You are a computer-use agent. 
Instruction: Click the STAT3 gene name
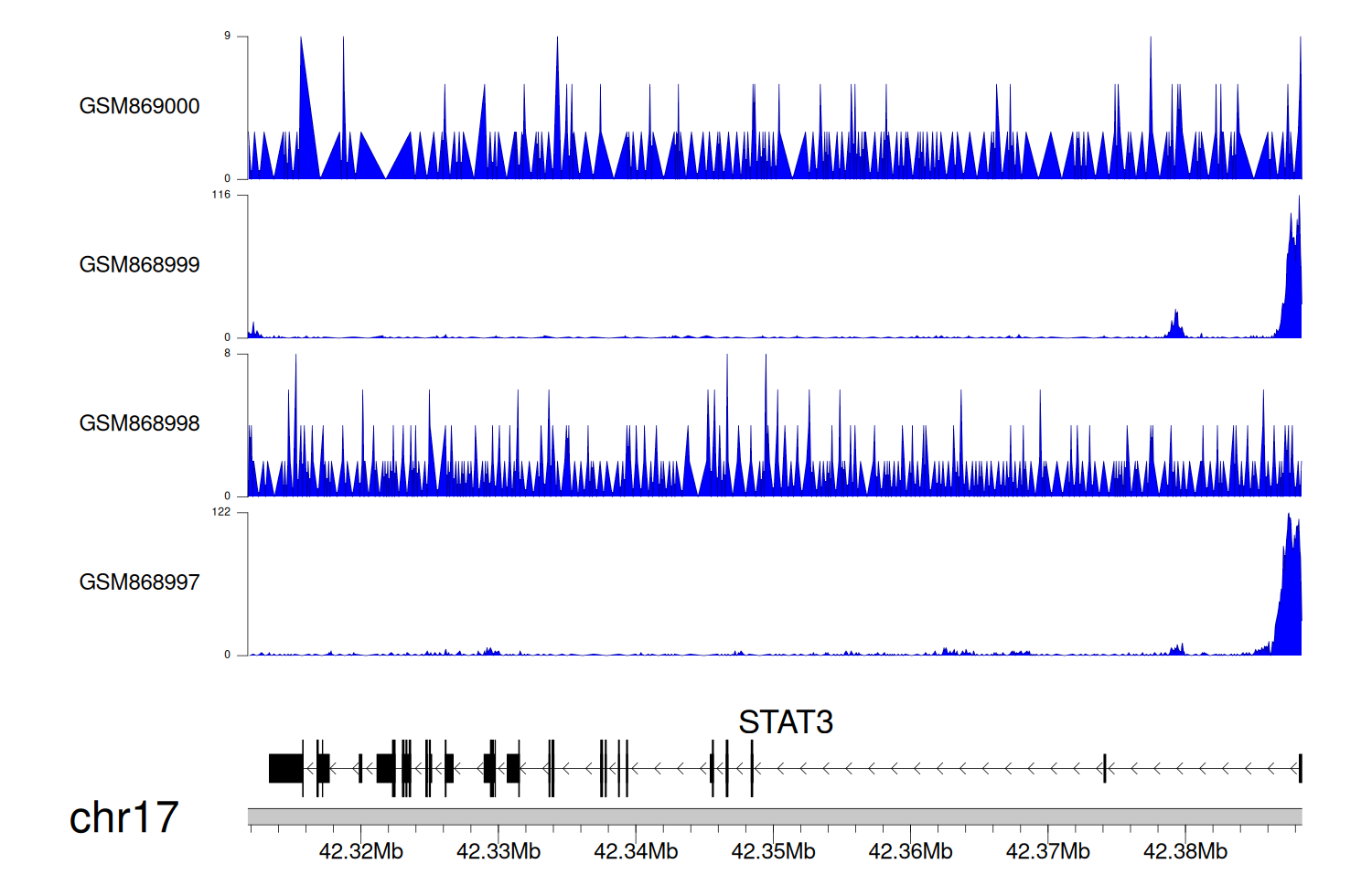[786, 722]
